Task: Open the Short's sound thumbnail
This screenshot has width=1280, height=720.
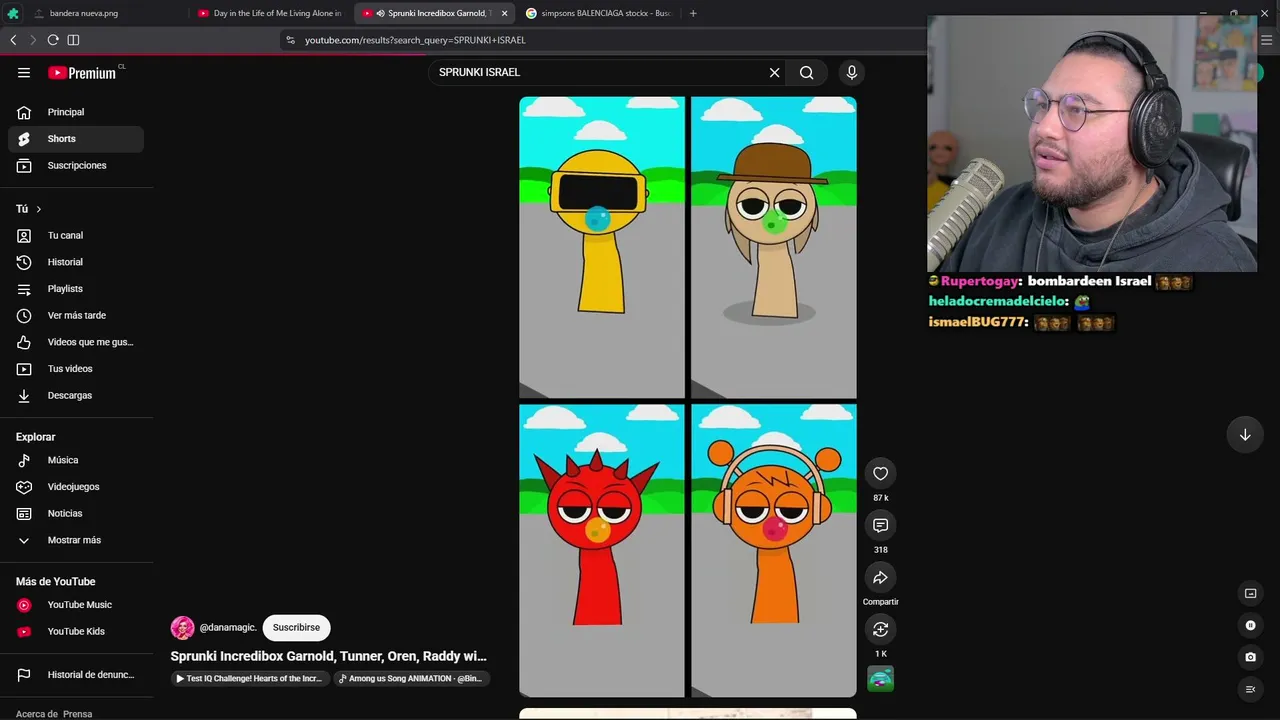Action: 880,679
